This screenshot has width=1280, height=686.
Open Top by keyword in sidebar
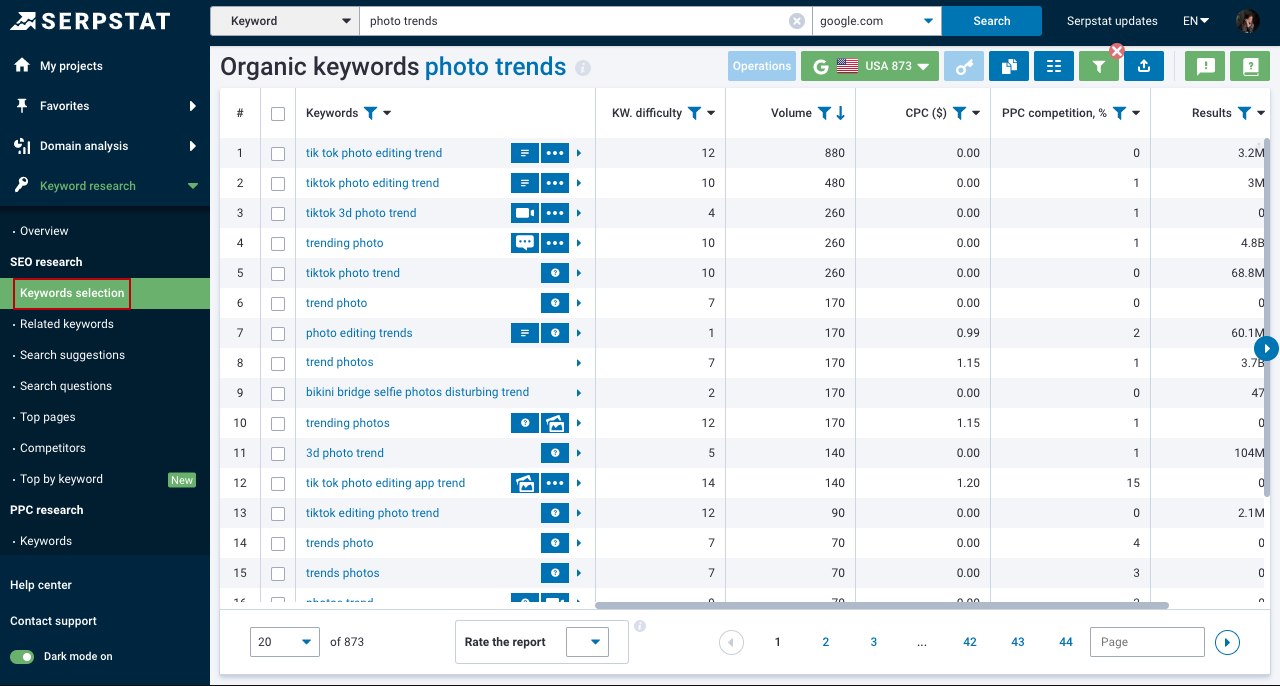(x=61, y=479)
